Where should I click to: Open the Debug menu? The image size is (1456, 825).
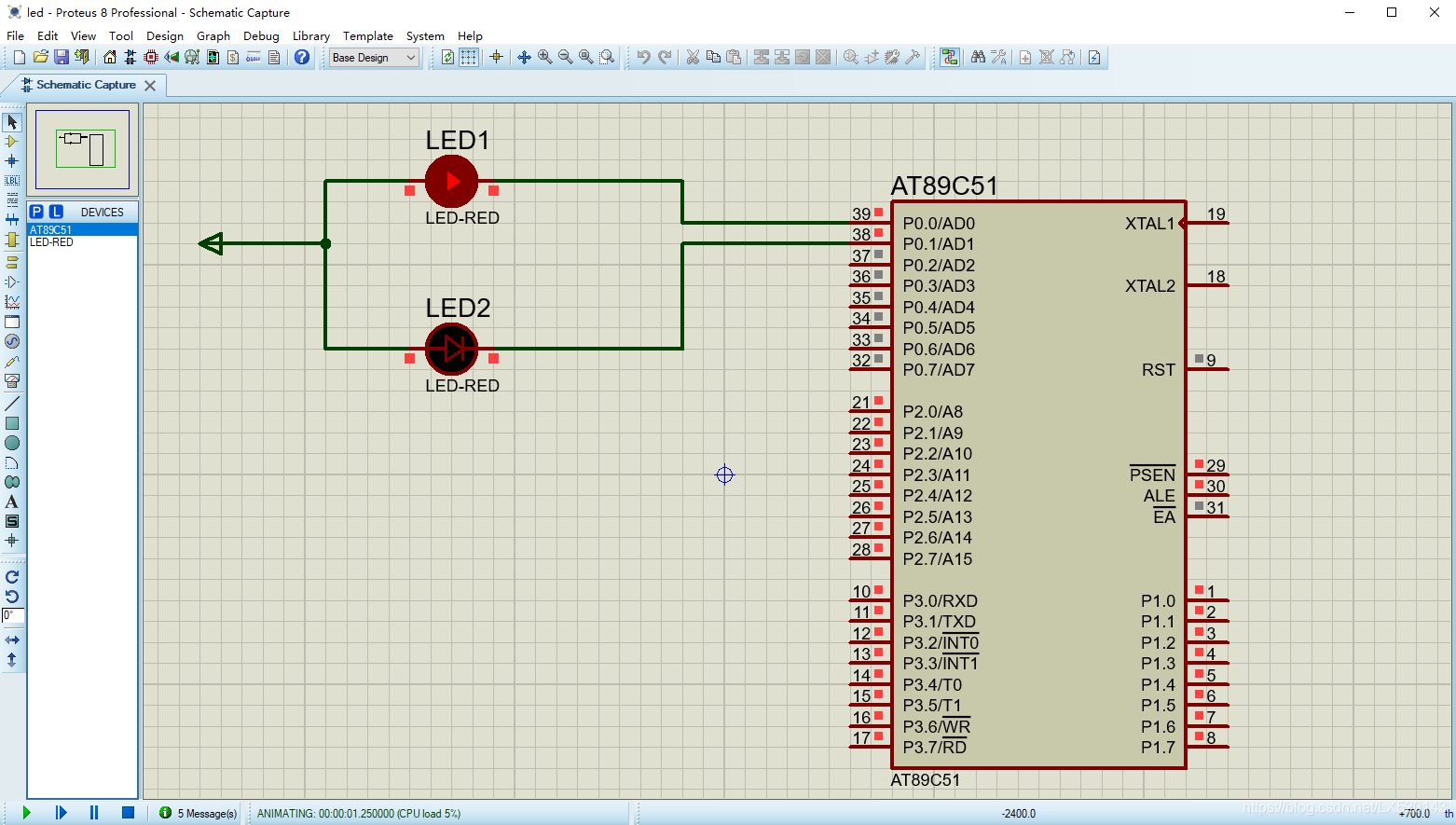pyautogui.click(x=261, y=35)
